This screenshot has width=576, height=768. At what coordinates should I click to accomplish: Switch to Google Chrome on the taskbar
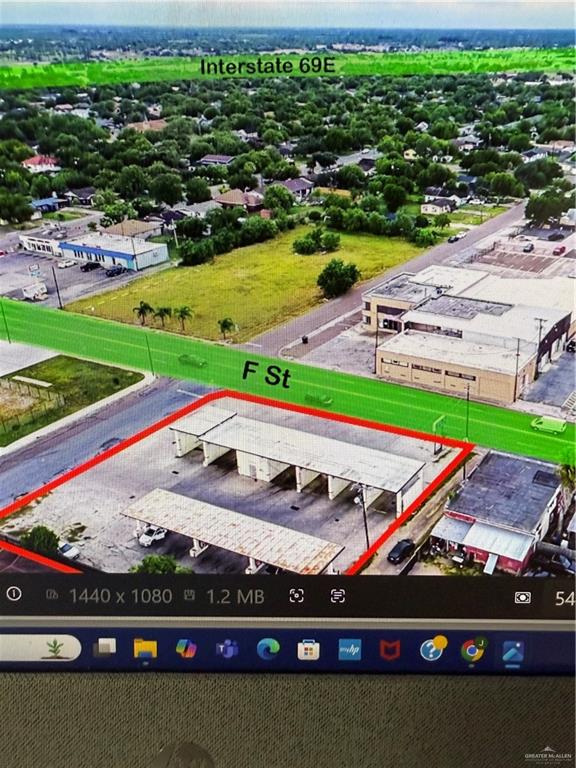473,650
